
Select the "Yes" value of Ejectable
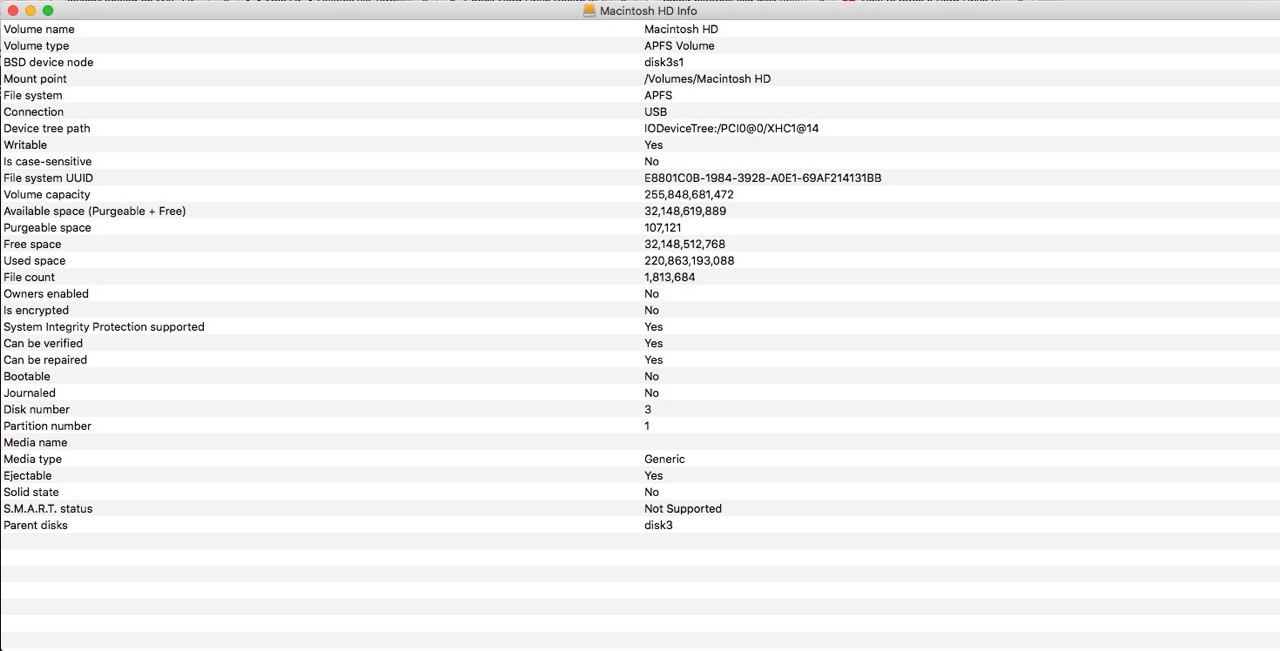(x=653, y=475)
